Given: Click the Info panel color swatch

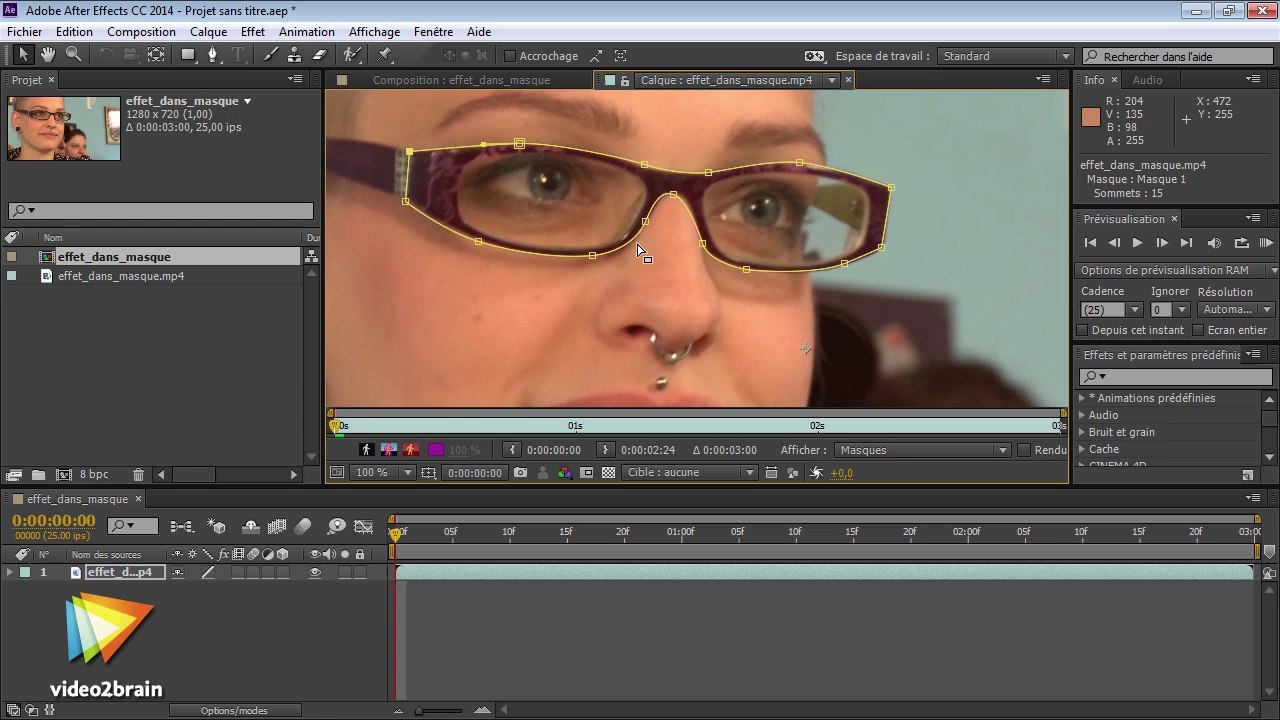Looking at the screenshot, I should [1091, 117].
